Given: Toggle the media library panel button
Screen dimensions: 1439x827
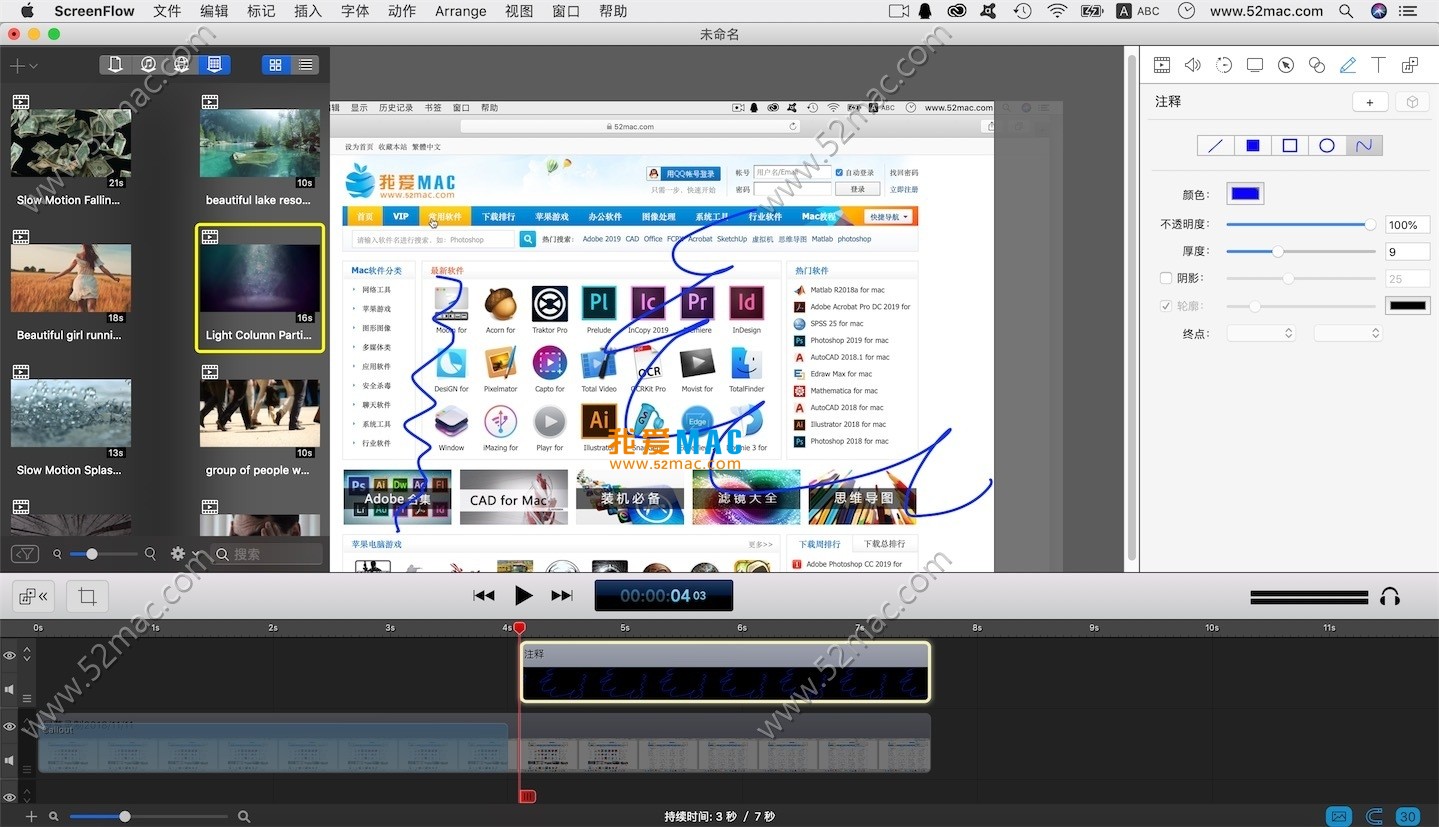Looking at the screenshot, I should click(x=33, y=597).
